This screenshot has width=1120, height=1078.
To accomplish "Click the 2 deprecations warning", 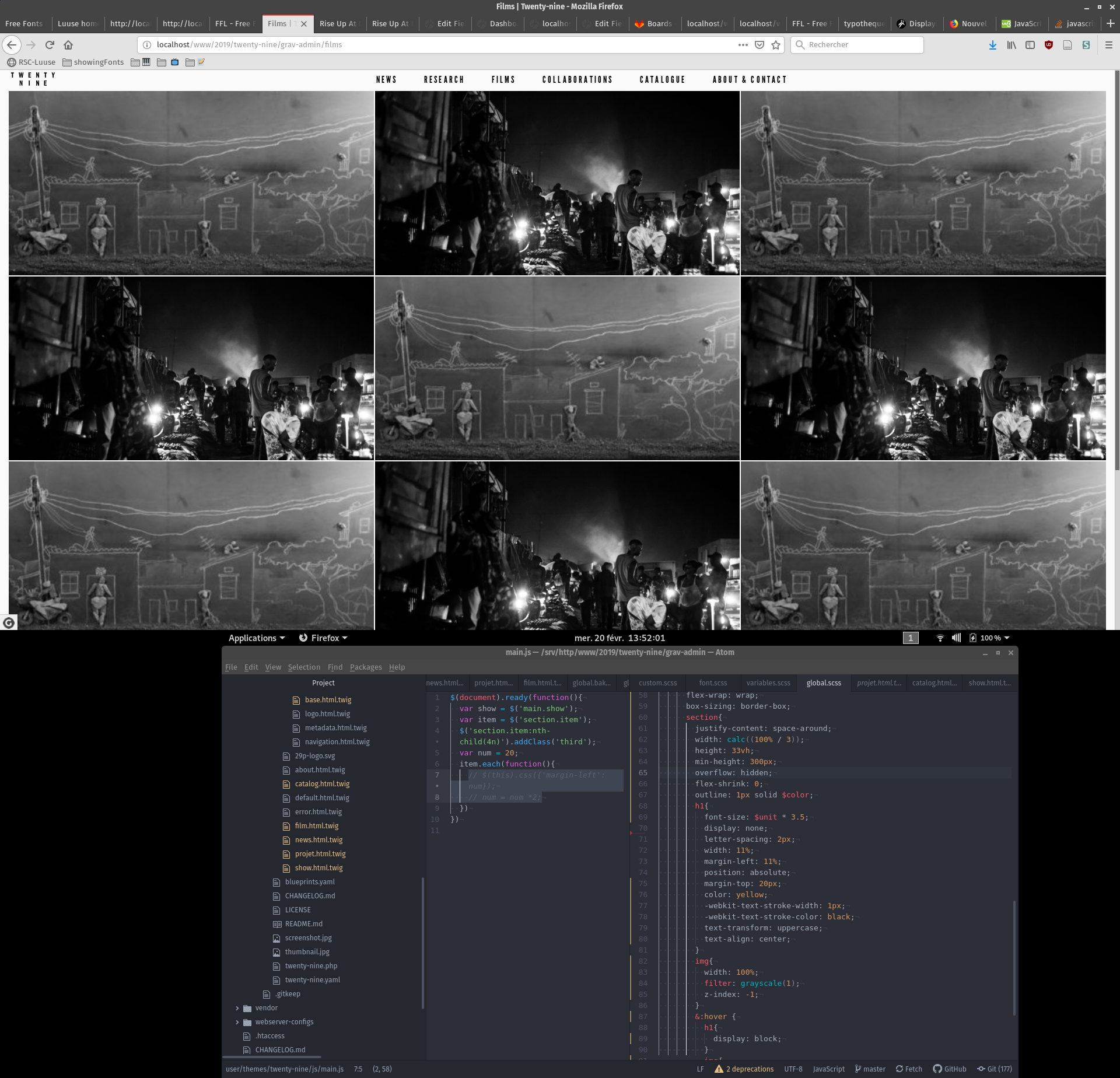I will click(744, 1069).
